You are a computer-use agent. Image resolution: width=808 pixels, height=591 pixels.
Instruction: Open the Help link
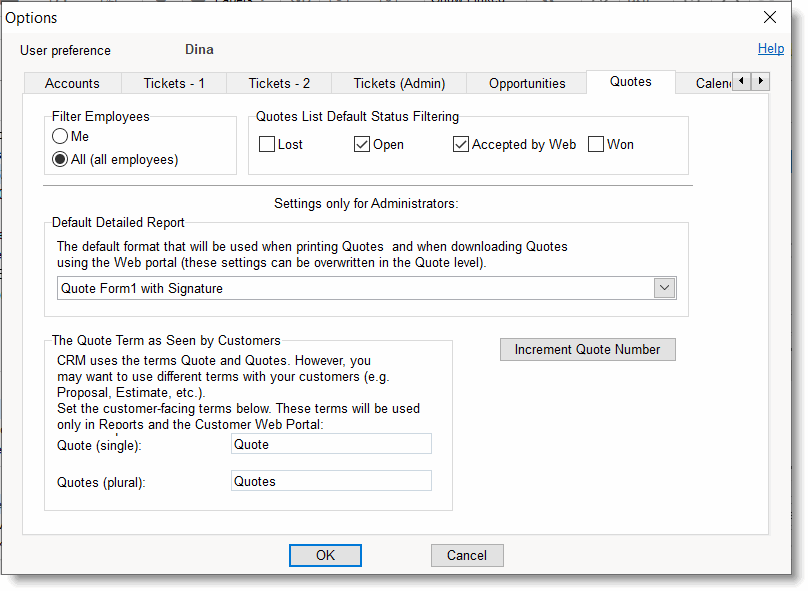coord(770,48)
